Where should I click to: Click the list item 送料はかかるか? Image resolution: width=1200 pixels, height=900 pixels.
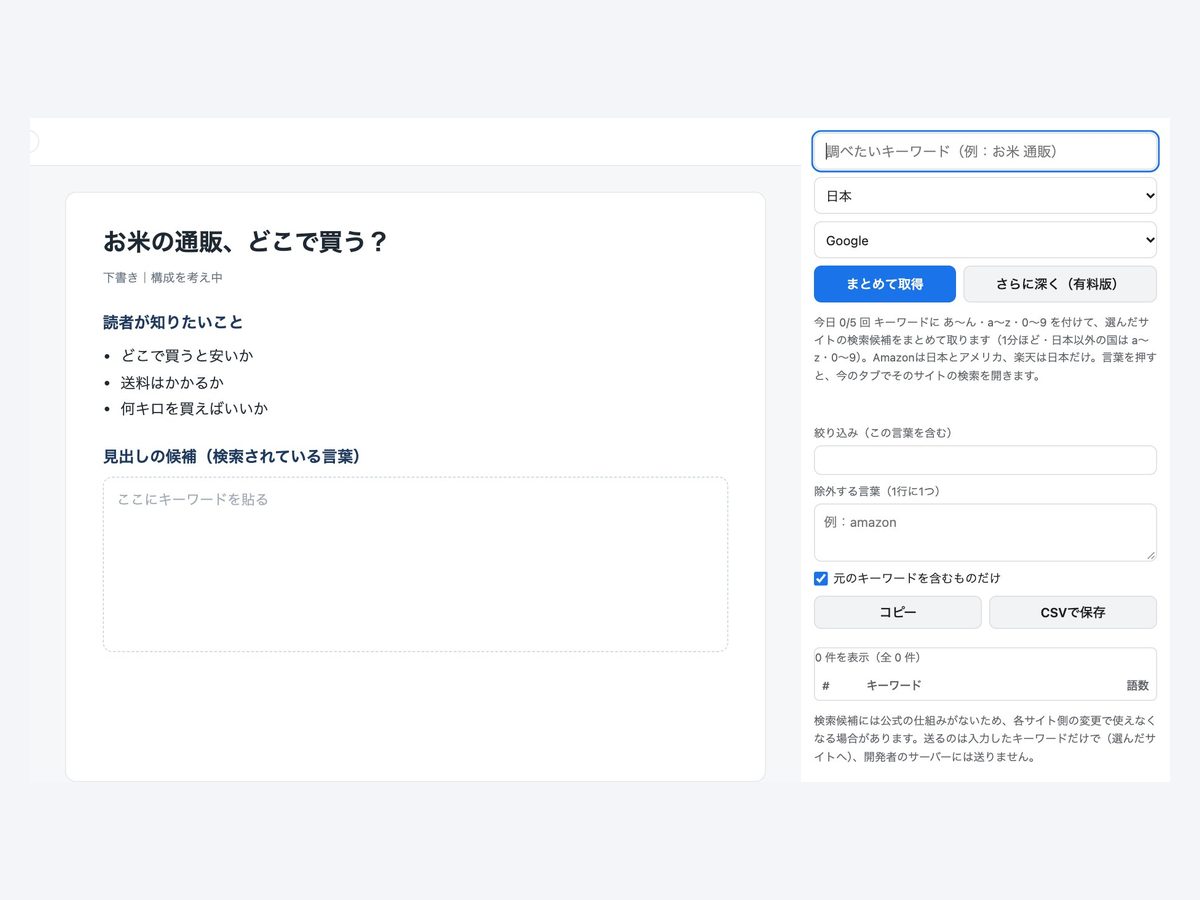click(x=172, y=382)
